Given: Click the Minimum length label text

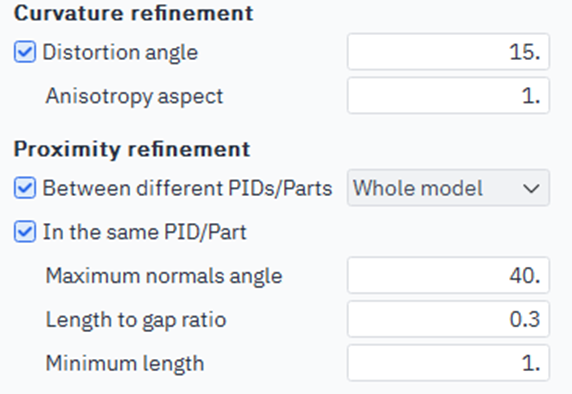Looking at the screenshot, I should [125, 364].
